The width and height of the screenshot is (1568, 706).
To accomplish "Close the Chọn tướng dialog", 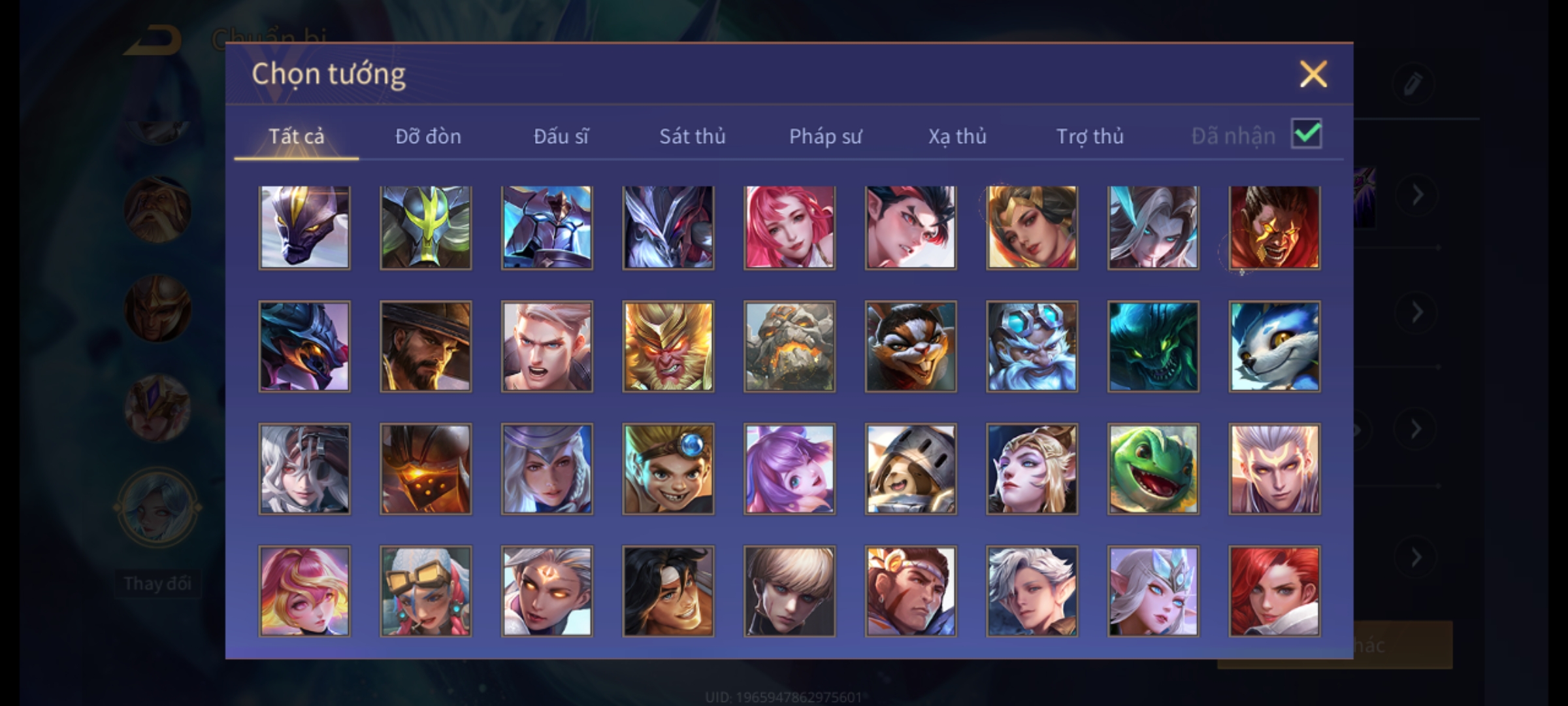I will (1313, 74).
